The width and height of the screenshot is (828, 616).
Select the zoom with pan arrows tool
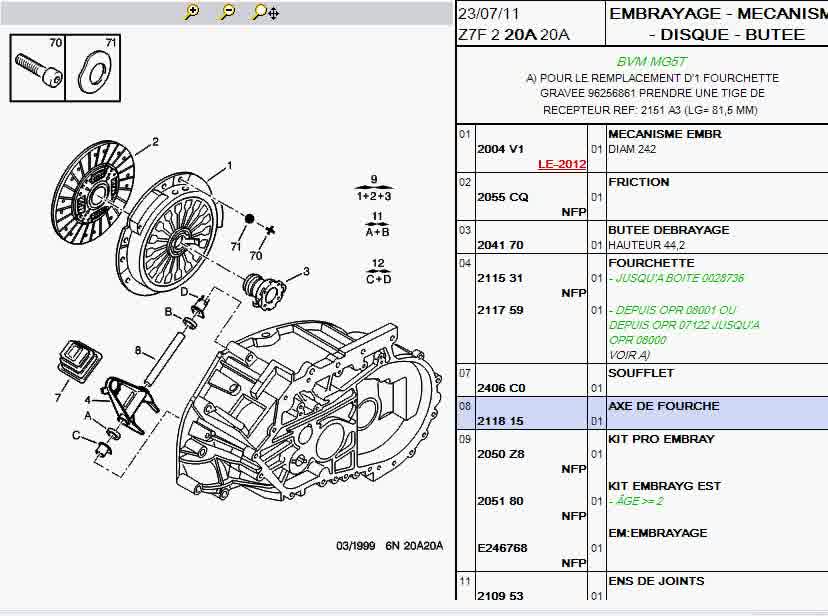click(x=265, y=12)
